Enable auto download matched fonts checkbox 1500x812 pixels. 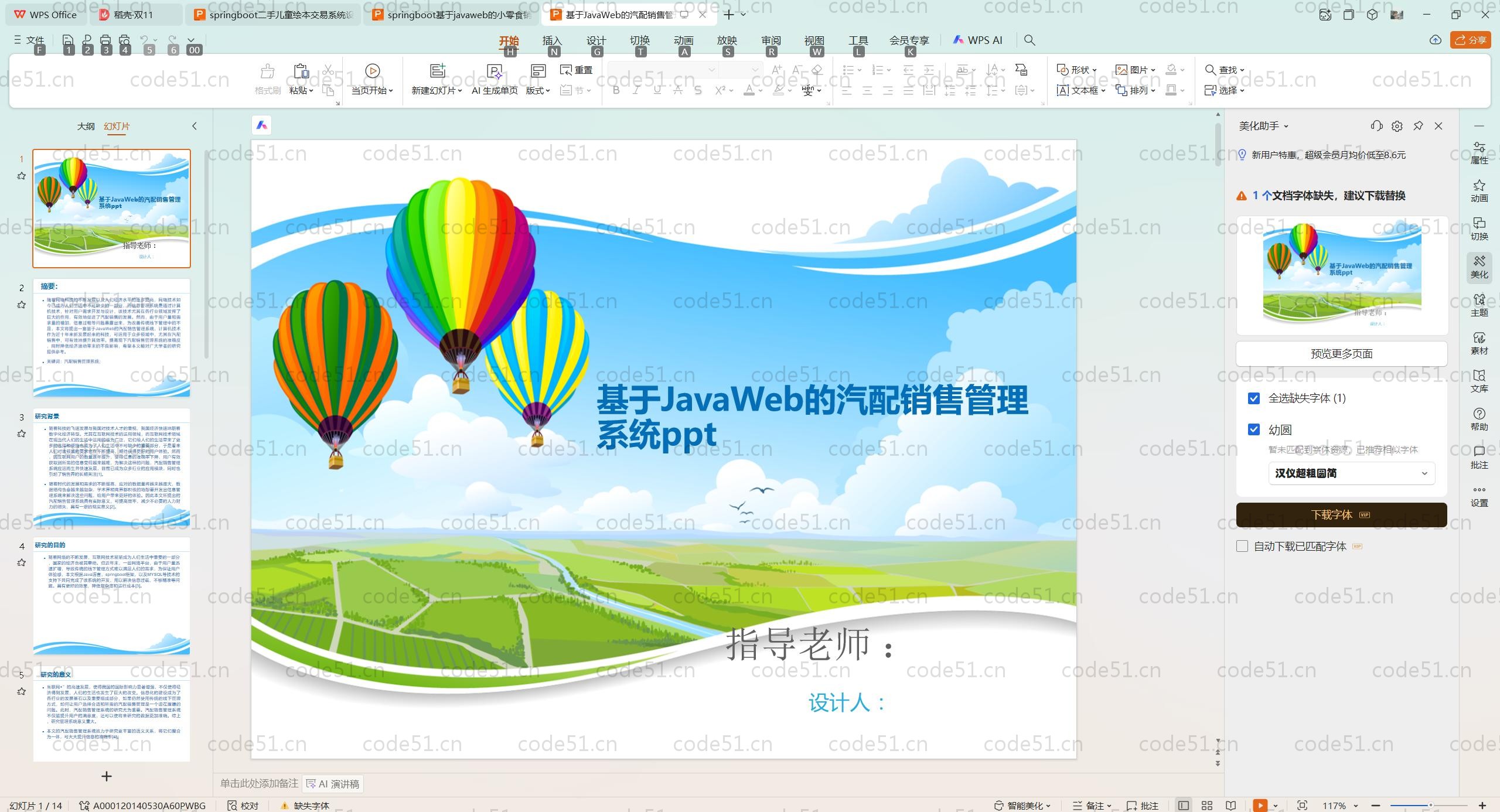tap(1242, 547)
